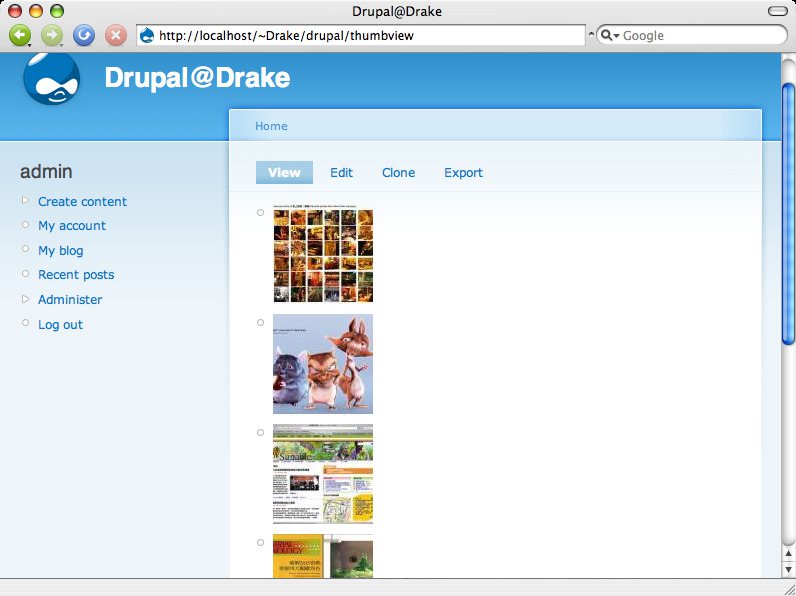Open the back button history dropdown arrow
The width and height of the screenshot is (796, 596).
[x=29, y=45]
